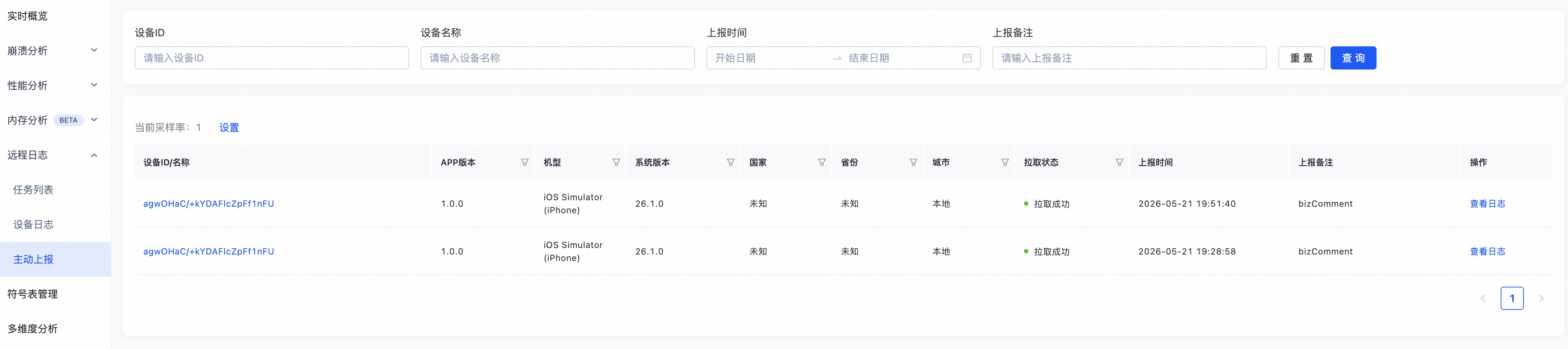Expand the 崩溃分析 menu
The width and height of the screenshot is (1568, 349).
click(x=94, y=51)
